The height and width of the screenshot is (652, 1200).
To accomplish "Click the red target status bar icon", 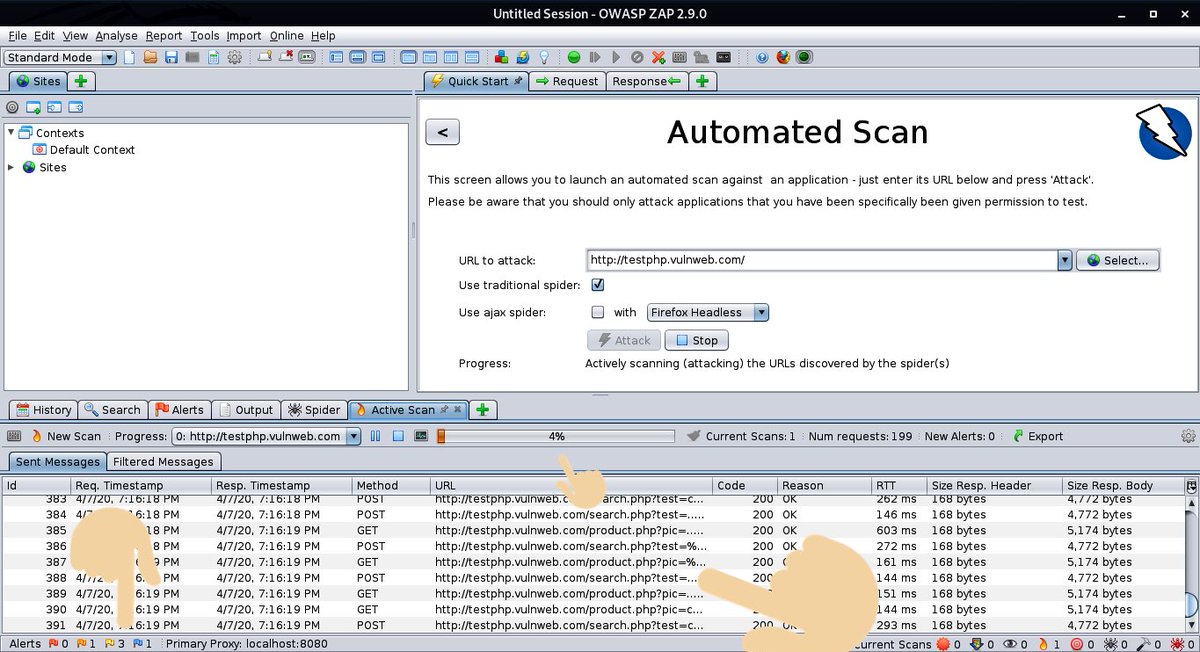I will point(1077,644).
